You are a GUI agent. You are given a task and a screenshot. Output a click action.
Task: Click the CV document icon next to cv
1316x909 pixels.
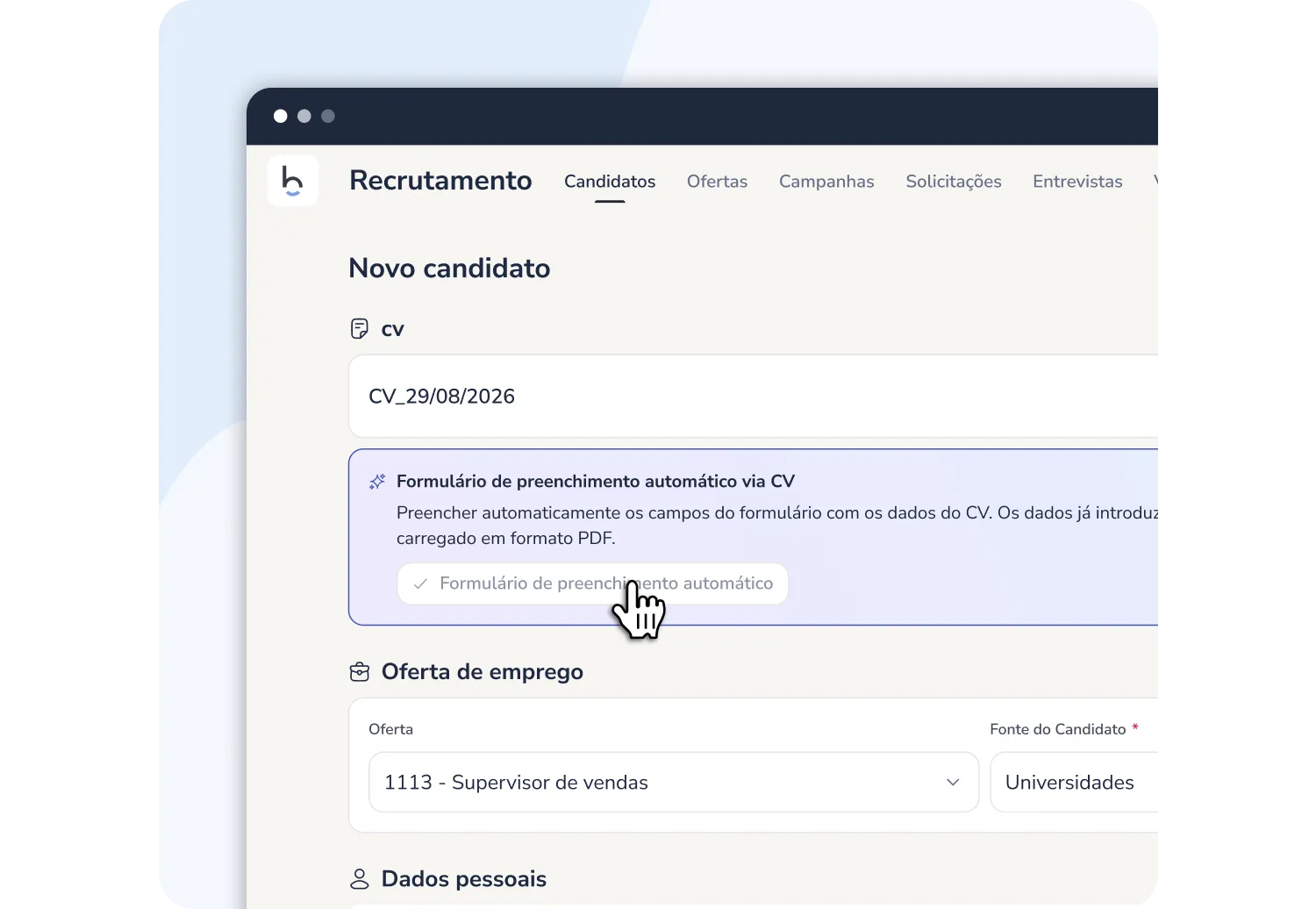tap(360, 328)
